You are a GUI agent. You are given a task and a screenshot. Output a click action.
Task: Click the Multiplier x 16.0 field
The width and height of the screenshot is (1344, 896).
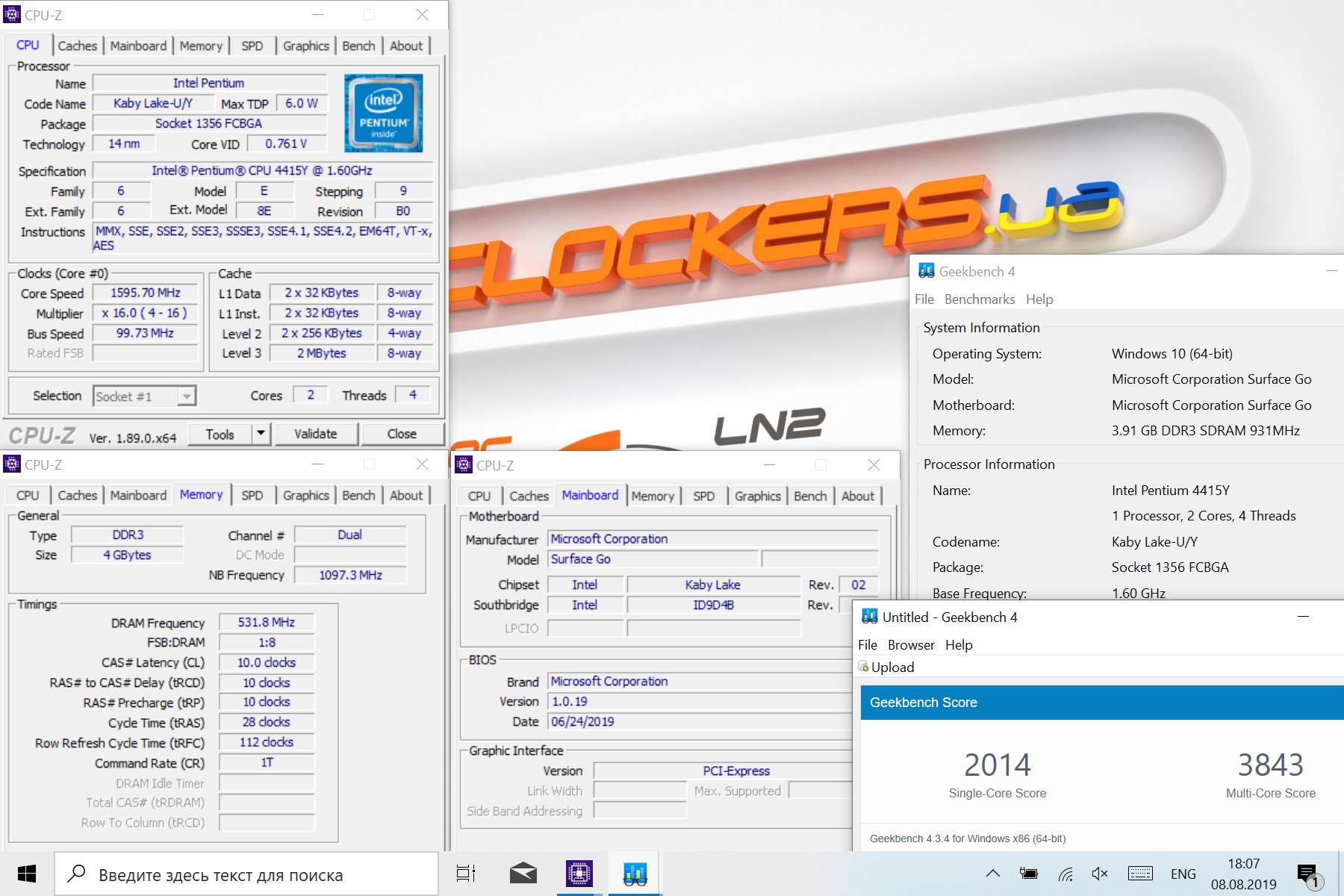[146, 313]
